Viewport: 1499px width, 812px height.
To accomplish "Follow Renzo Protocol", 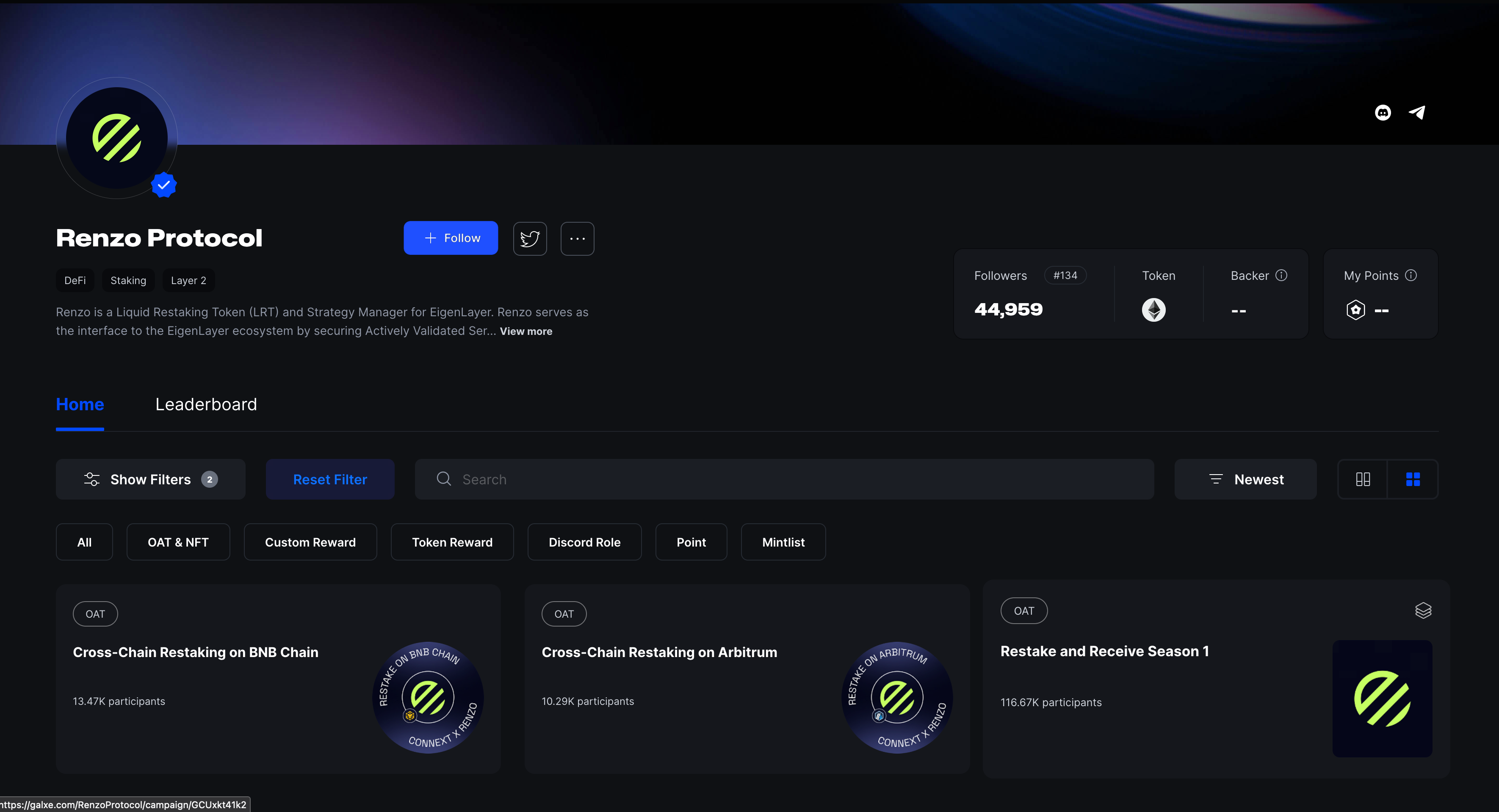I will coord(451,238).
